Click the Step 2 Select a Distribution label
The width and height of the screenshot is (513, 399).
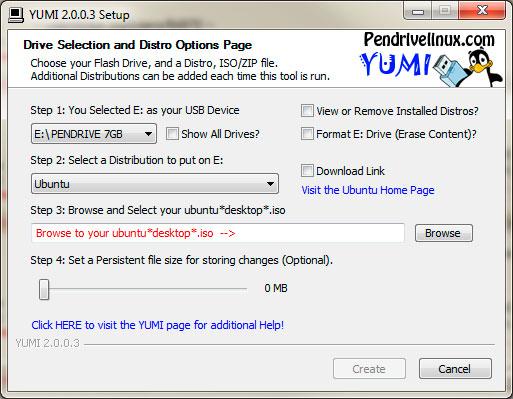pos(127,160)
